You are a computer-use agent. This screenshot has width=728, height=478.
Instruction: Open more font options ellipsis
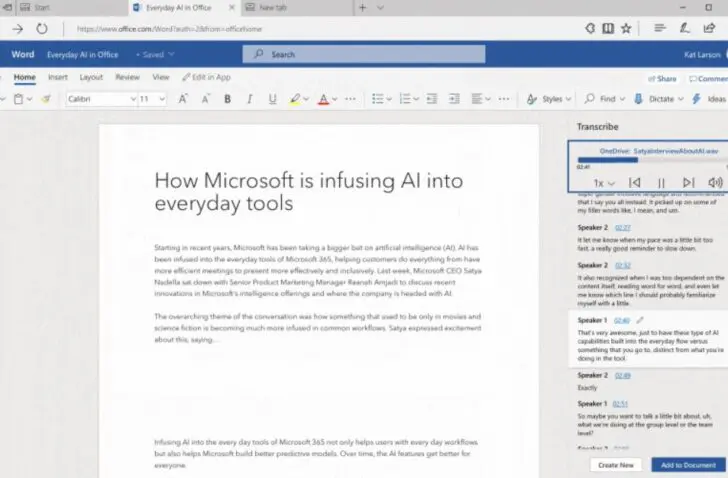pyautogui.click(x=351, y=99)
